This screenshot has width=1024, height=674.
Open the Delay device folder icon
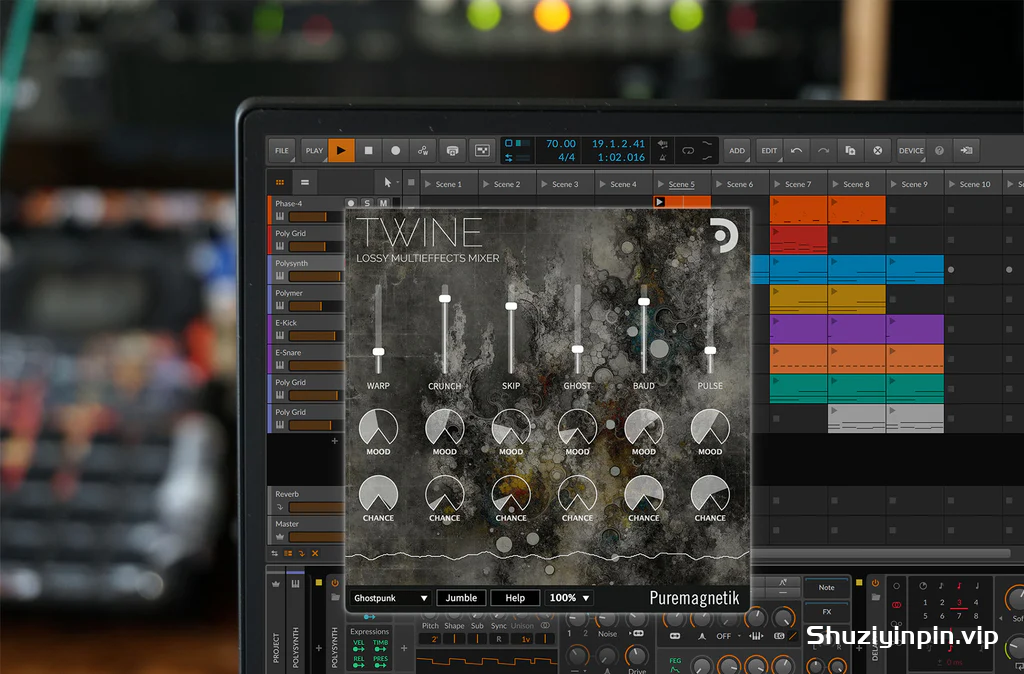[x=875, y=597]
